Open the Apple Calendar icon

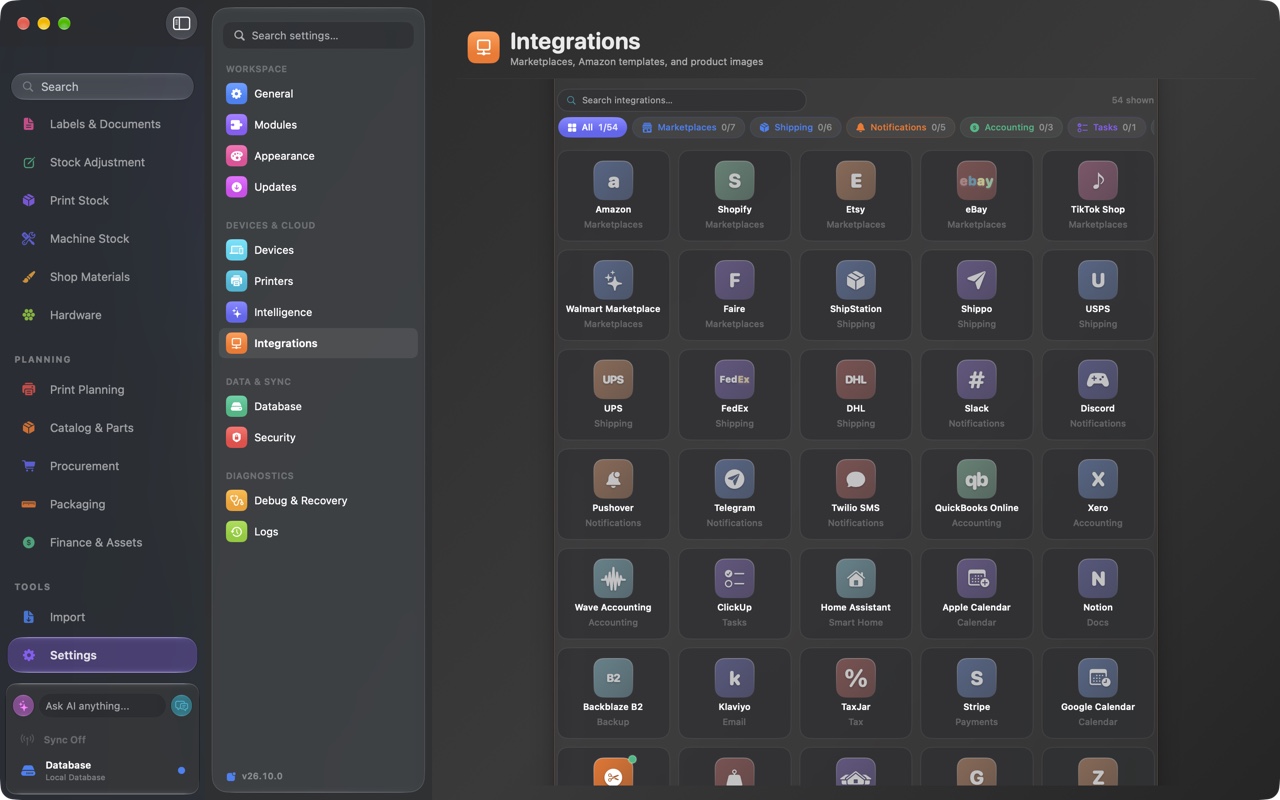(x=976, y=578)
